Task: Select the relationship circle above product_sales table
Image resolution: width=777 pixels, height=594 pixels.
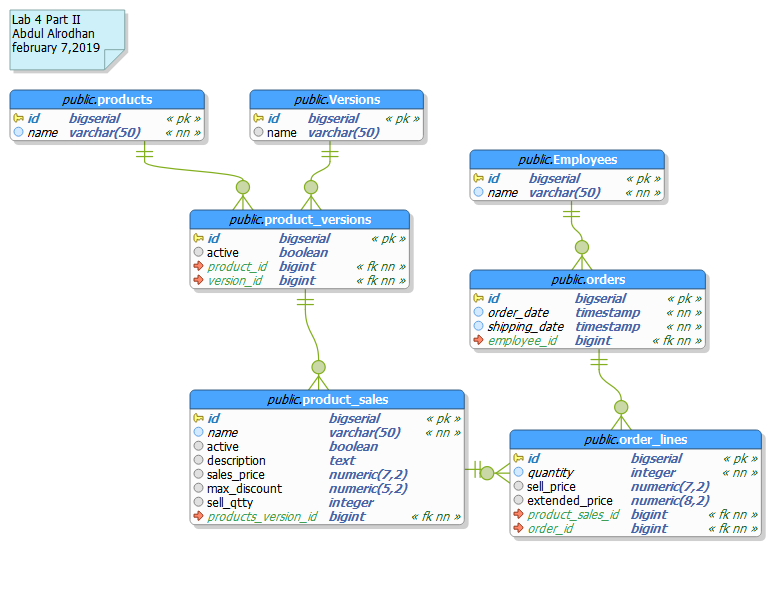Action: pyautogui.click(x=318, y=367)
